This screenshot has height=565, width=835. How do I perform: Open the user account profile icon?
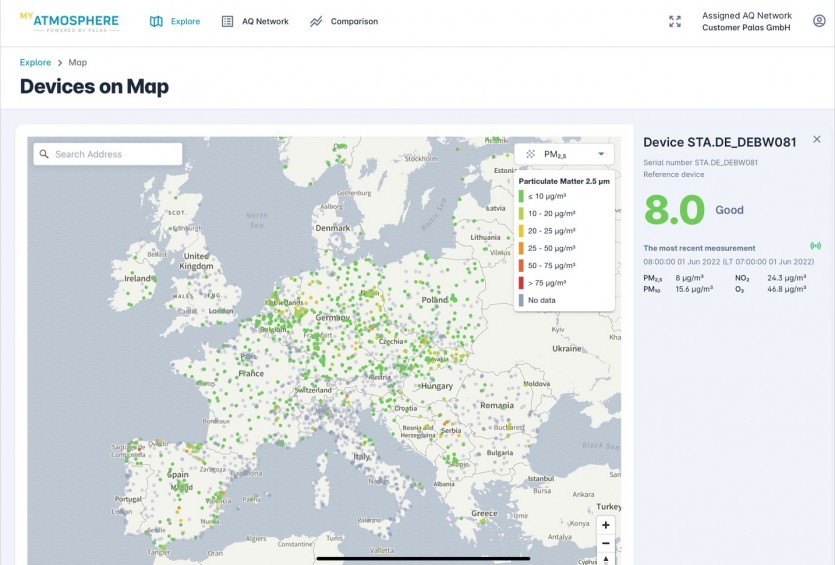click(x=819, y=21)
